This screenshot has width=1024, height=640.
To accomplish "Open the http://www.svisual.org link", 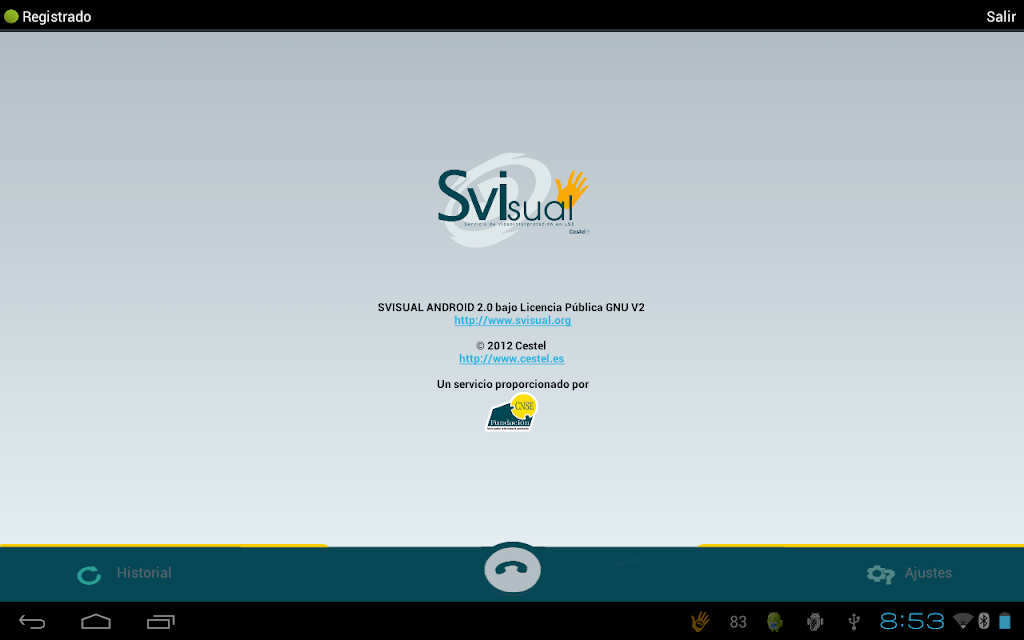I will (513, 320).
